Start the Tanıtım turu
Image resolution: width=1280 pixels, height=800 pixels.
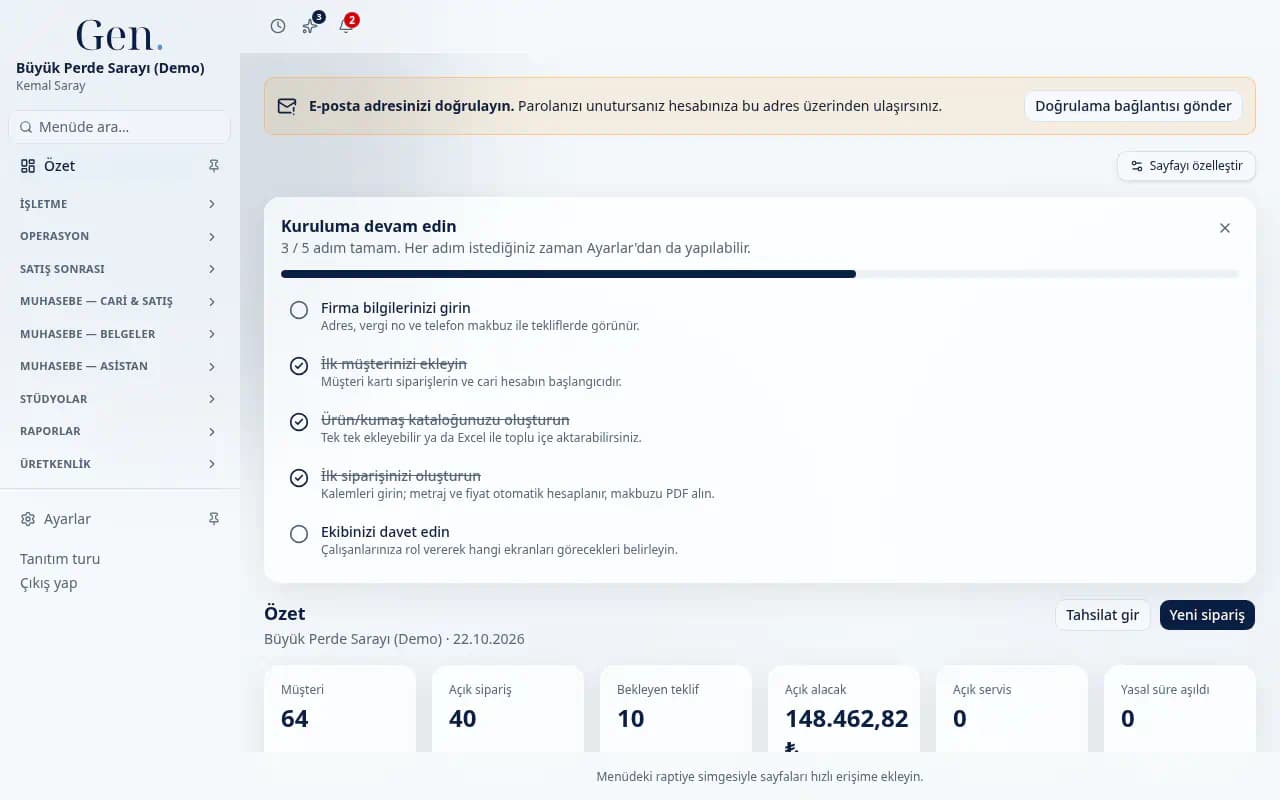tap(60, 559)
